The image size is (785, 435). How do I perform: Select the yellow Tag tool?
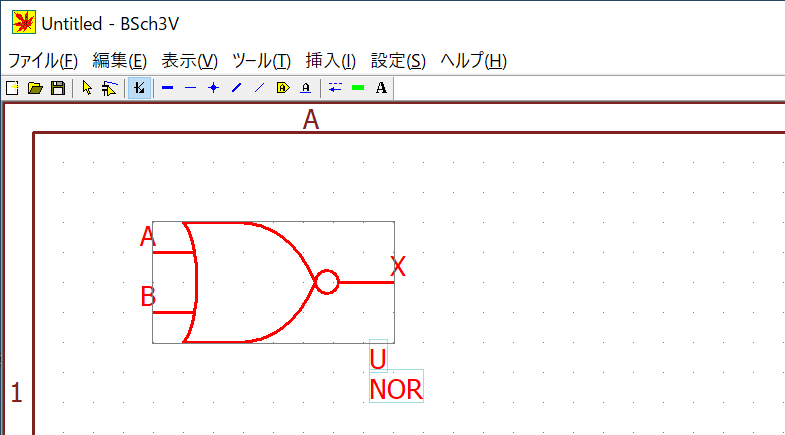tap(283, 88)
